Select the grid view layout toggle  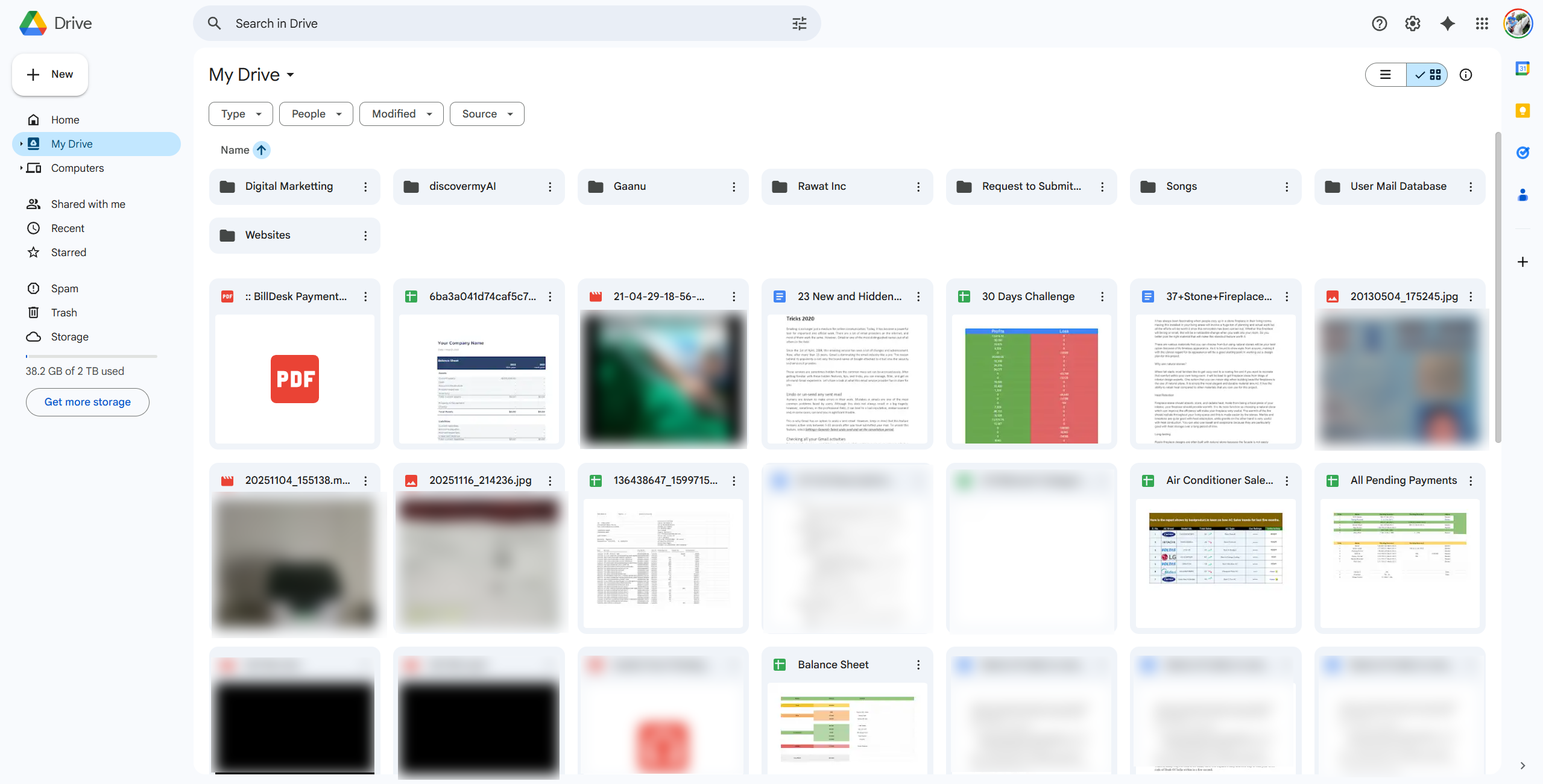click(1427, 74)
